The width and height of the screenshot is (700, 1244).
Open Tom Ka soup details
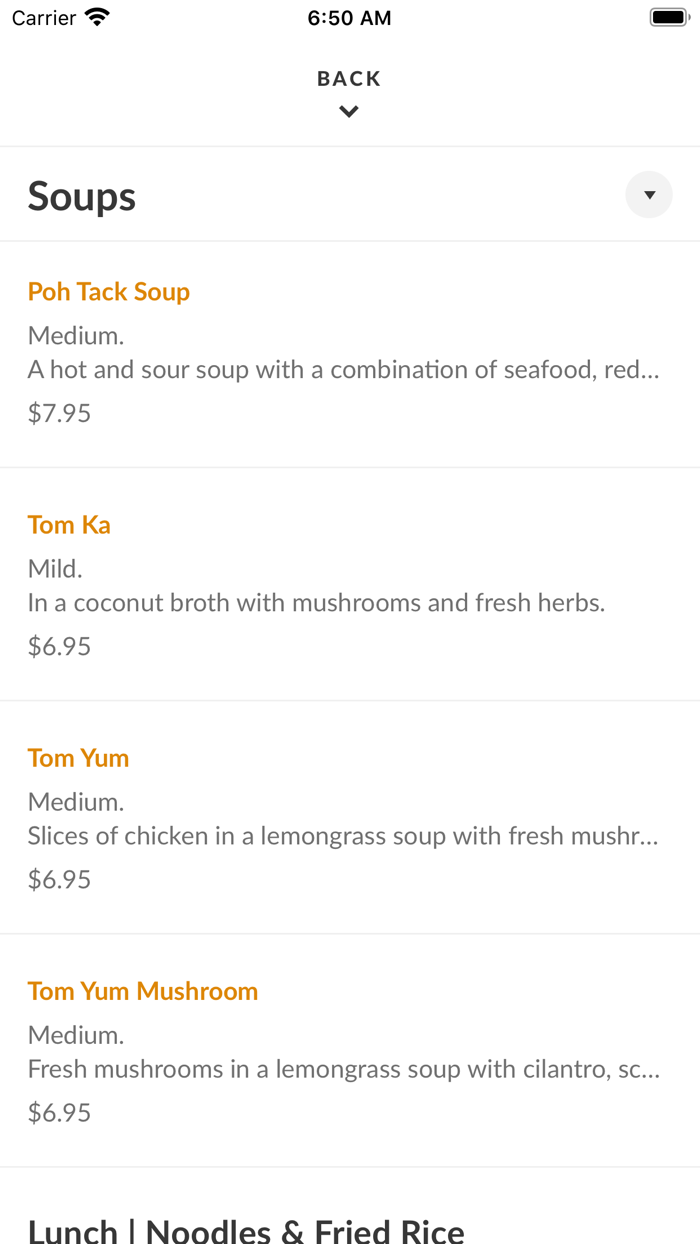69,524
